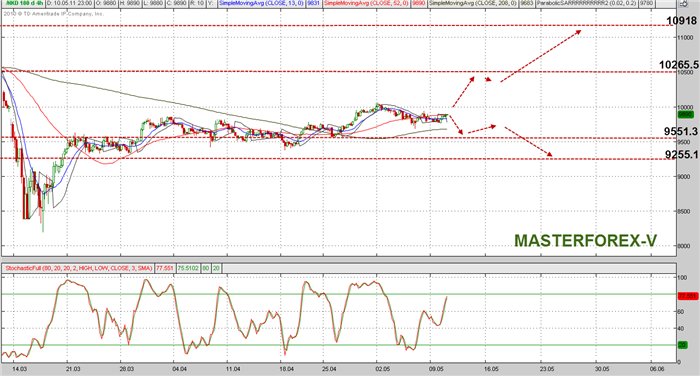
Task: Click the date field D: 10.05.11 23:00
Action: tap(70, 4)
